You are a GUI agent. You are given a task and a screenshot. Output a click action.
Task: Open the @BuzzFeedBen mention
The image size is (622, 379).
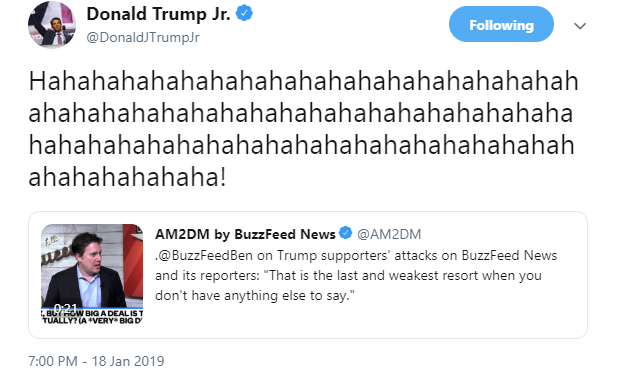tap(205, 255)
